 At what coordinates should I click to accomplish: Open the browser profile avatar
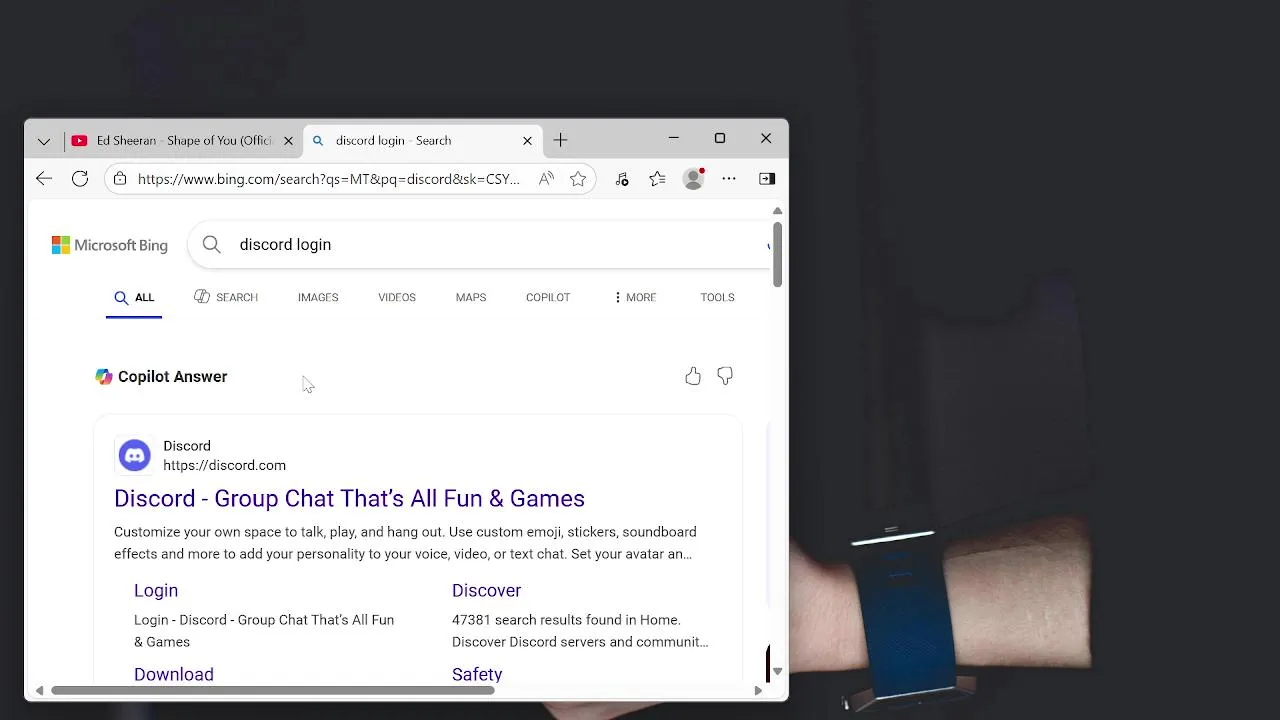[x=693, y=179]
